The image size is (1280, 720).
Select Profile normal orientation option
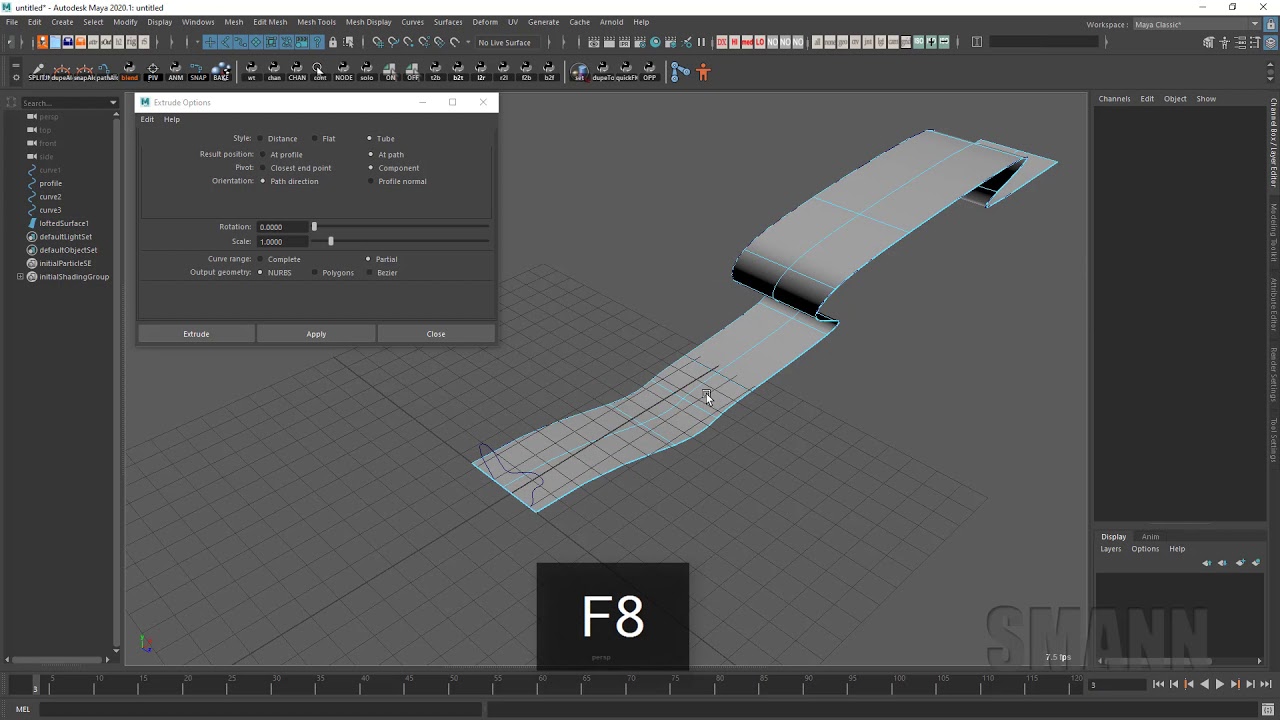[370, 181]
